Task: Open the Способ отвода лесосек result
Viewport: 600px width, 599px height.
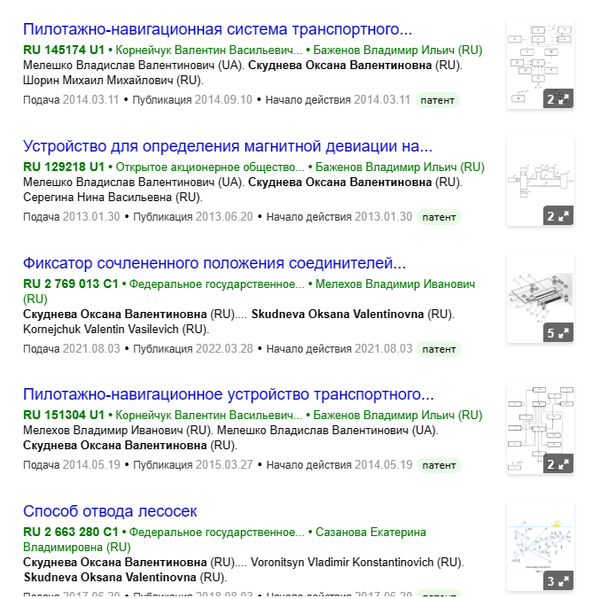Action: pos(110,511)
